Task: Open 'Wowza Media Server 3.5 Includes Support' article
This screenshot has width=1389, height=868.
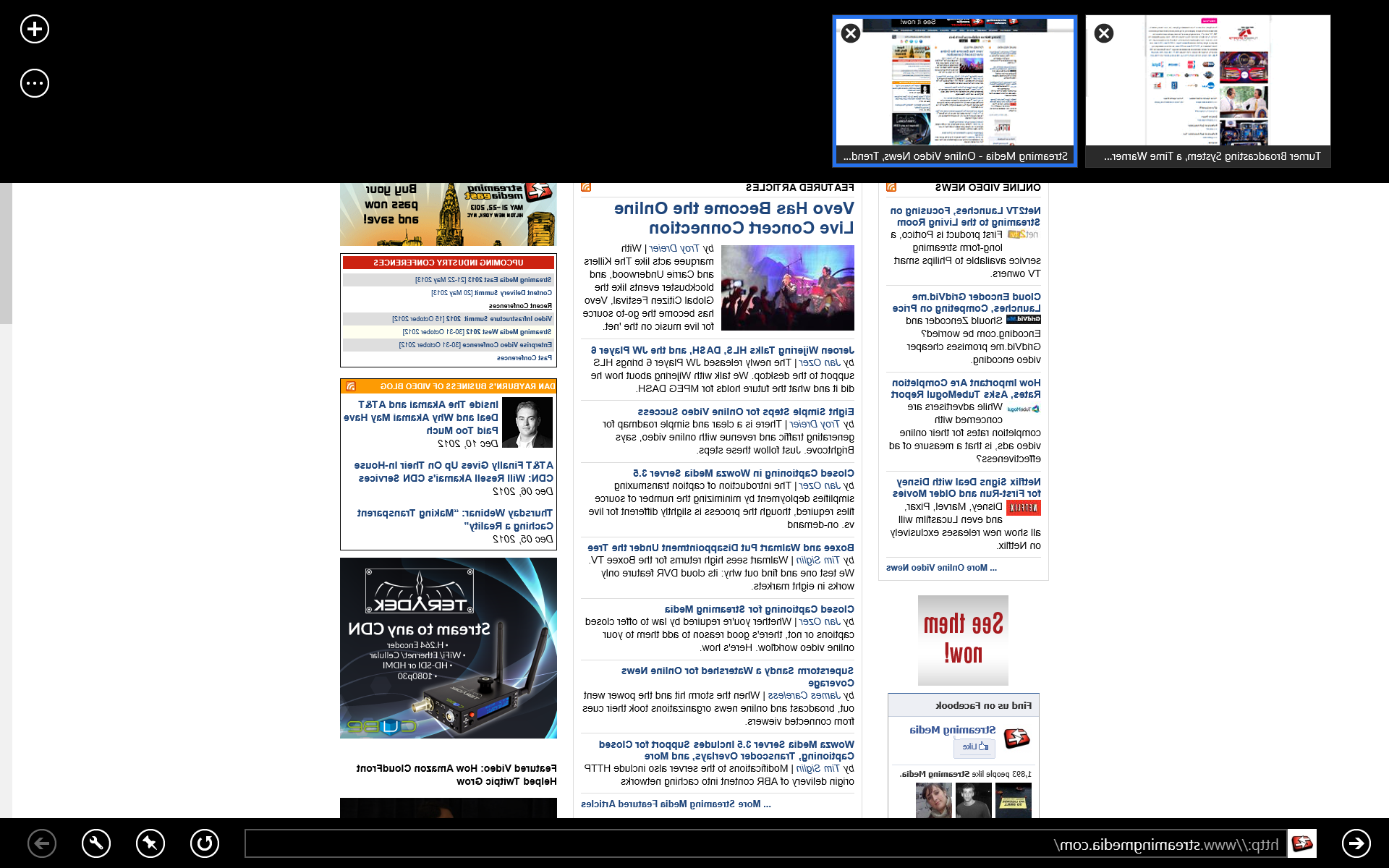Action: coord(726,750)
